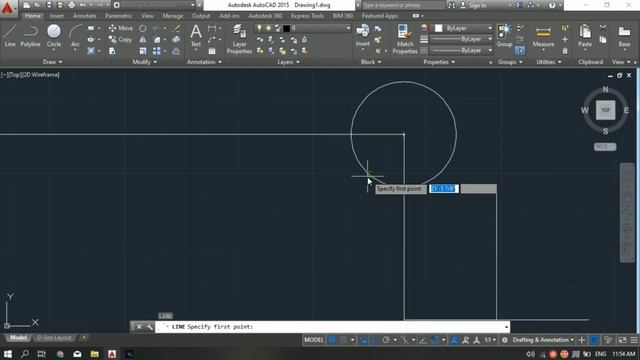Open the View ribbon tab
640x360 pixels.
pyautogui.click(x=147, y=16)
